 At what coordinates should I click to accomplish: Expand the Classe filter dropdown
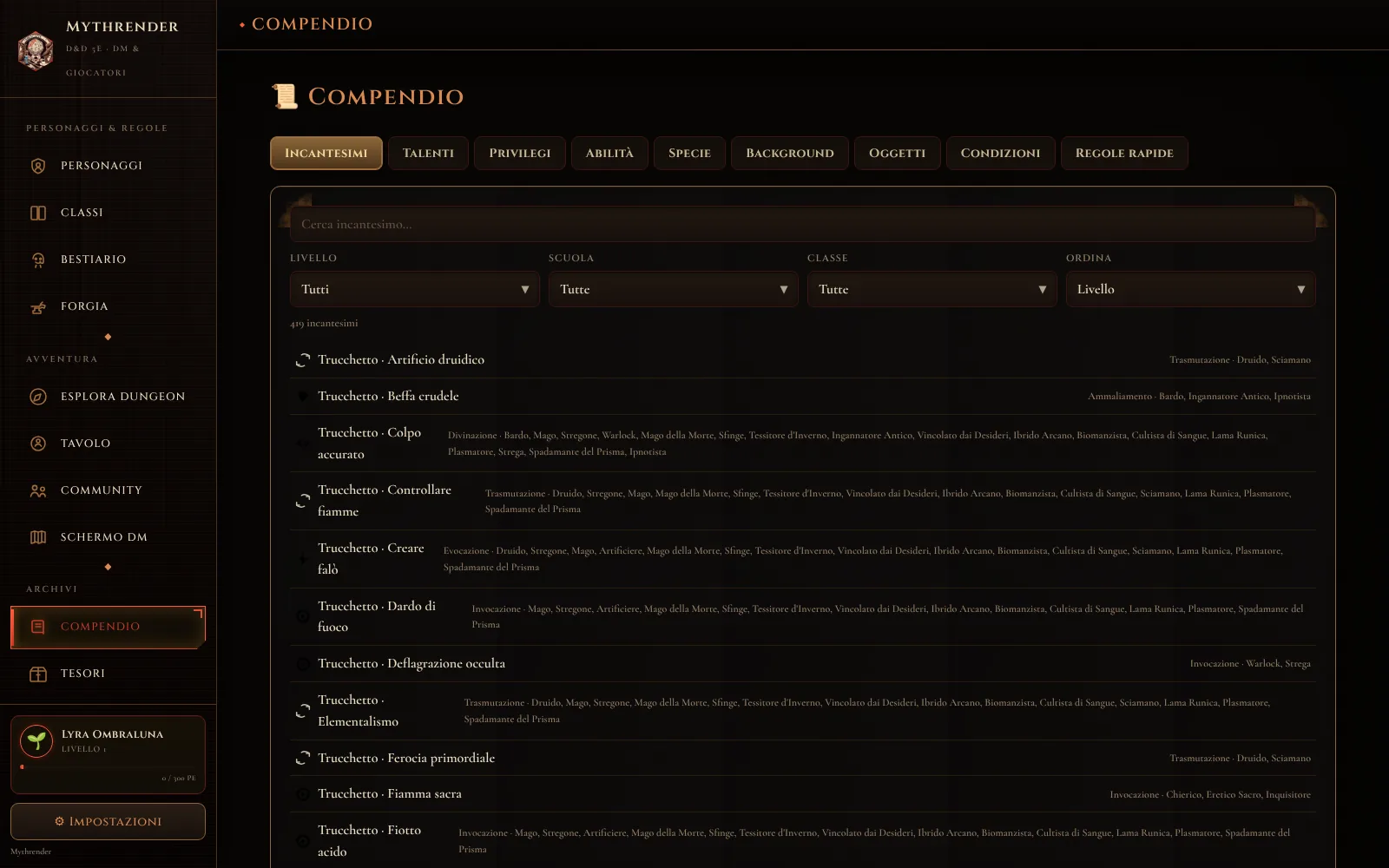[932, 289]
